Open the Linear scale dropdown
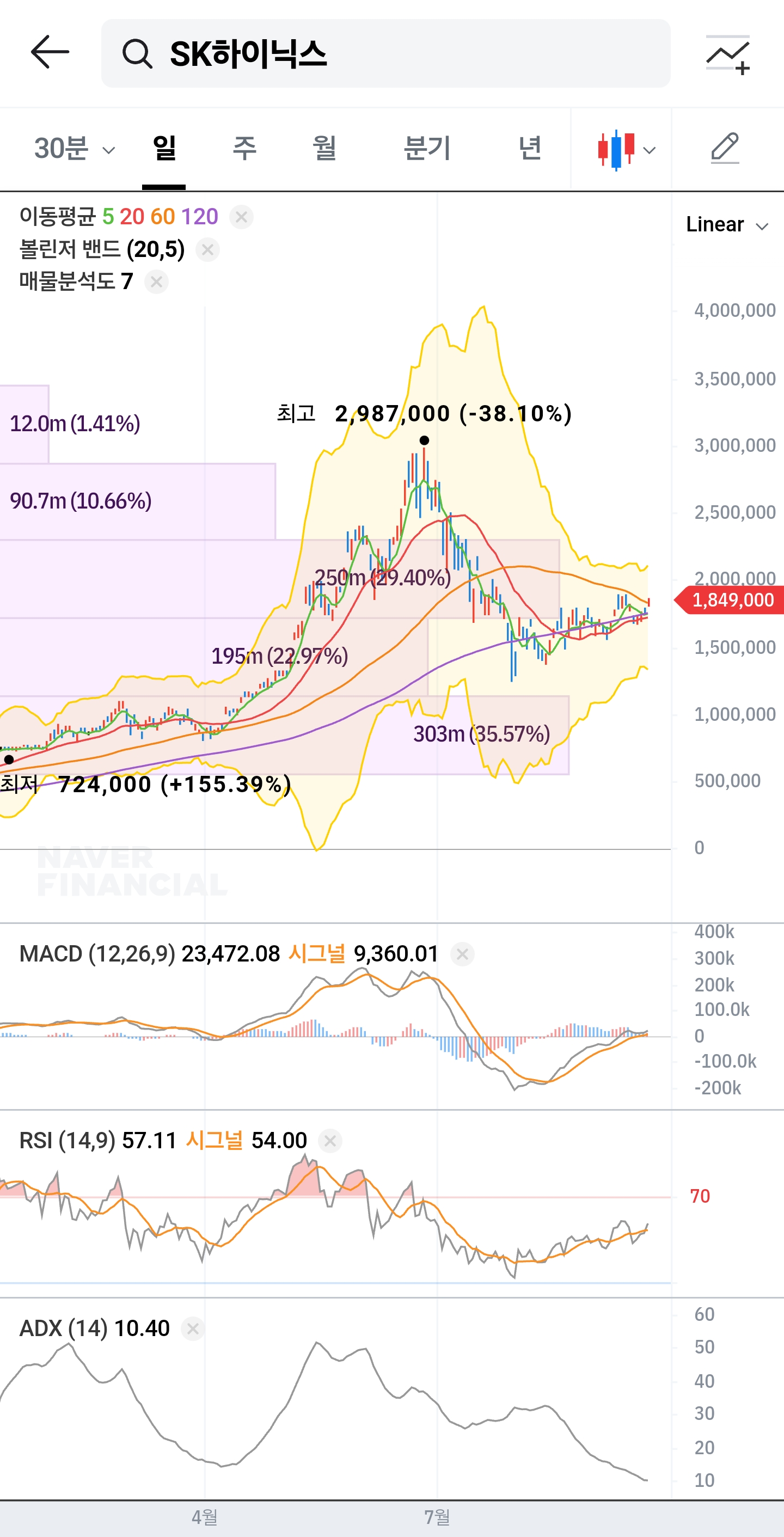This screenshot has height=1537, width=784. 726,224
